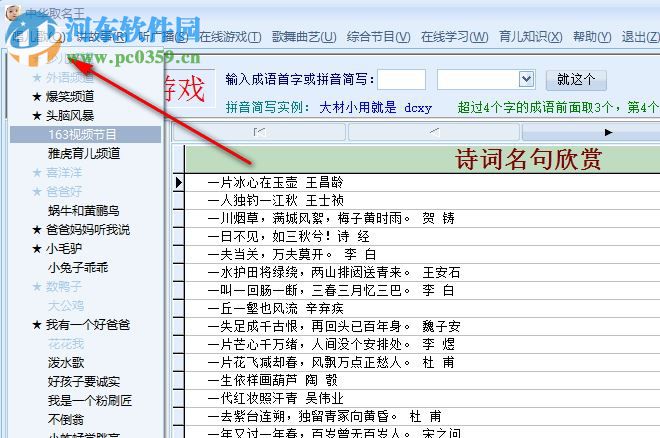Select row 一人独钓一江秋 王士祯

click(423, 200)
